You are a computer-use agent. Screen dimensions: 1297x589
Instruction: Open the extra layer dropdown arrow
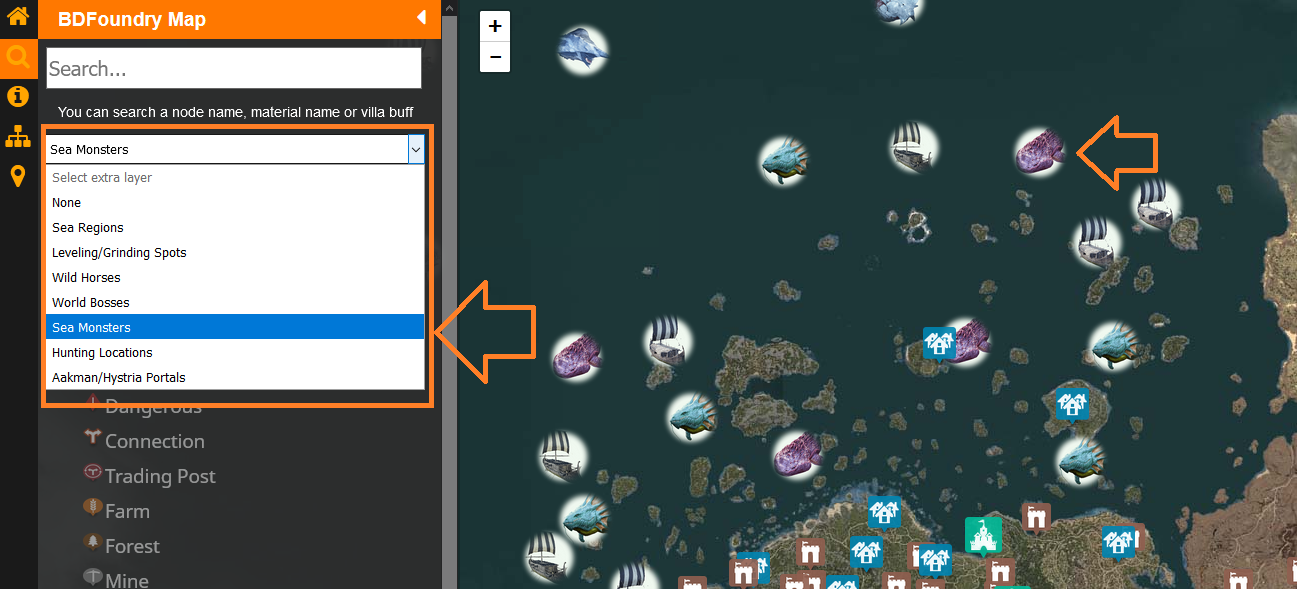[x=416, y=149]
